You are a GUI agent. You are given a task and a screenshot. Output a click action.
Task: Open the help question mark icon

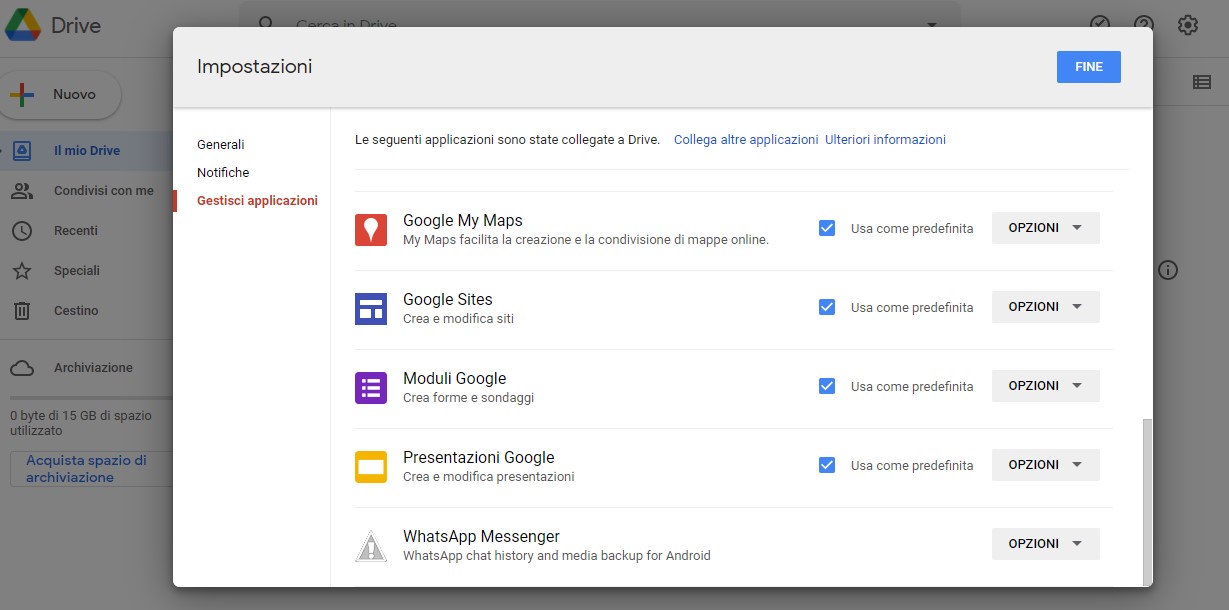1144,25
